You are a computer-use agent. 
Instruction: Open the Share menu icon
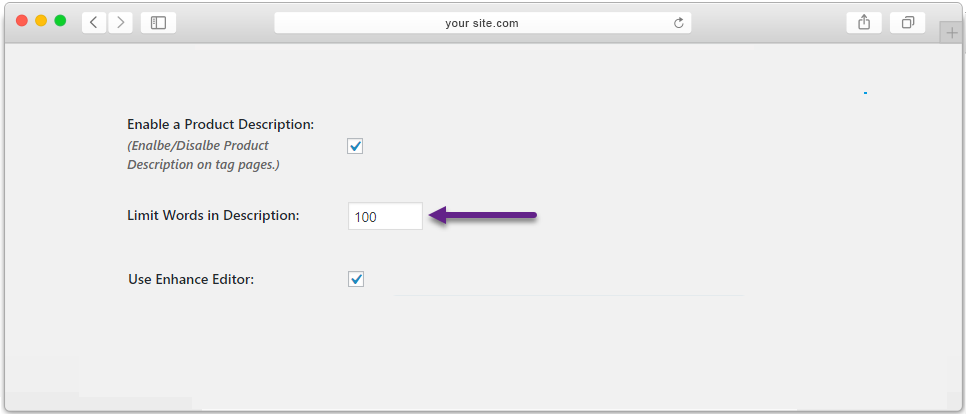[x=864, y=23]
